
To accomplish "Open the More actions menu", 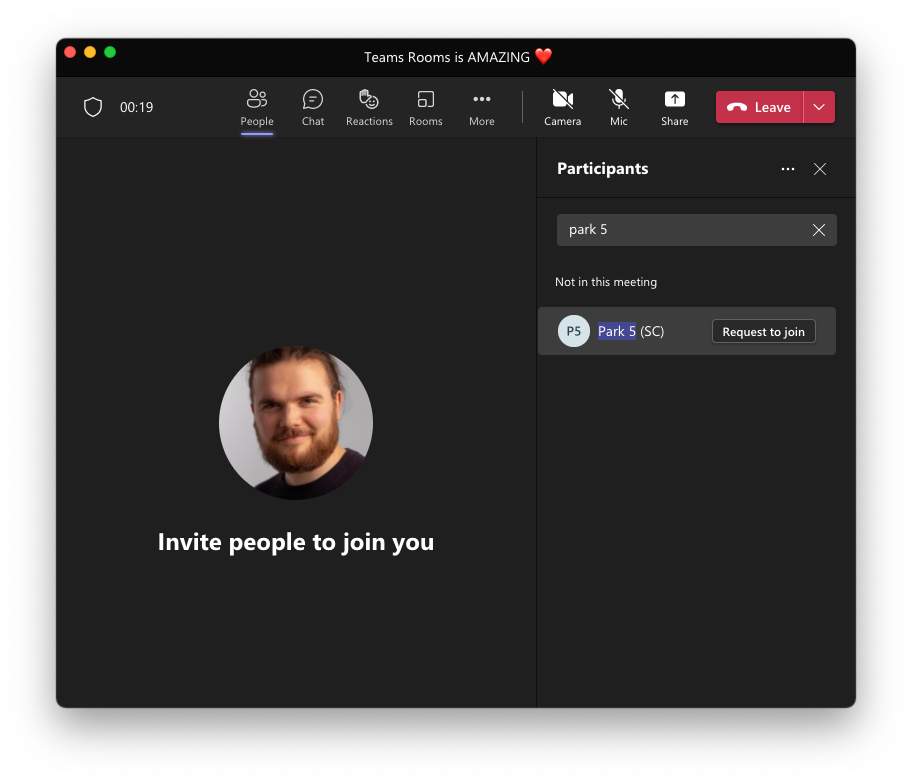I will pos(482,107).
